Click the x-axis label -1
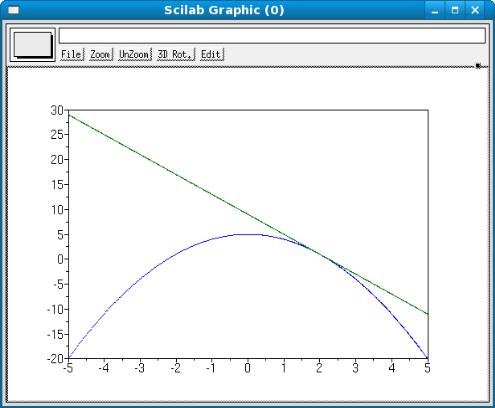 coord(211,368)
